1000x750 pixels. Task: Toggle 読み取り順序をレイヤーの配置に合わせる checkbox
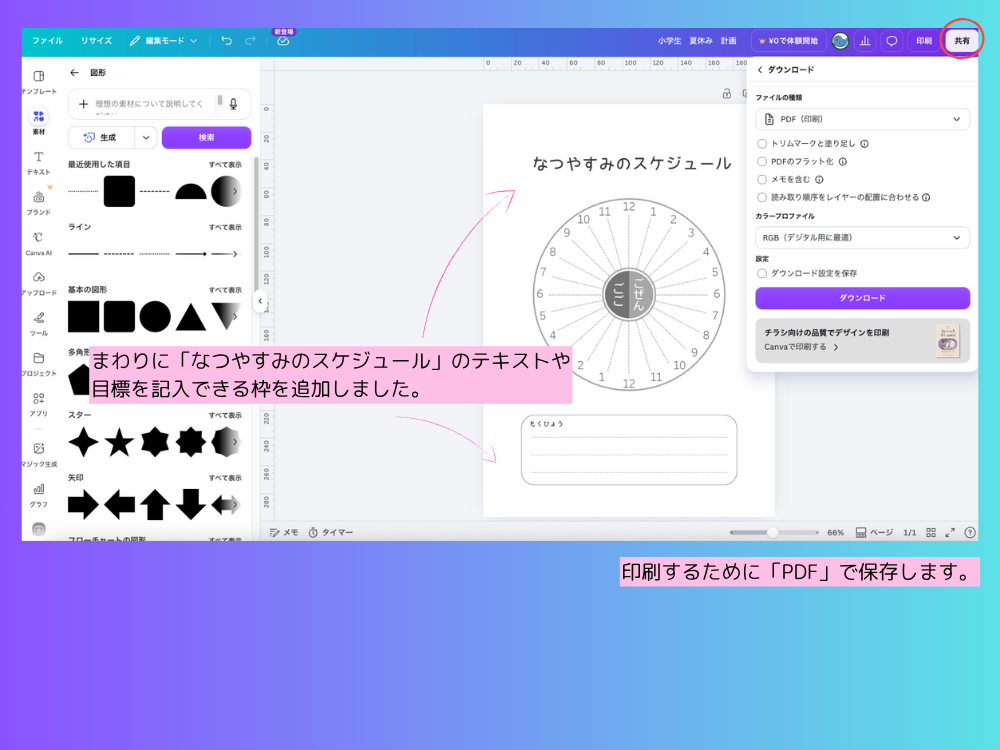(x=761, y=197)
